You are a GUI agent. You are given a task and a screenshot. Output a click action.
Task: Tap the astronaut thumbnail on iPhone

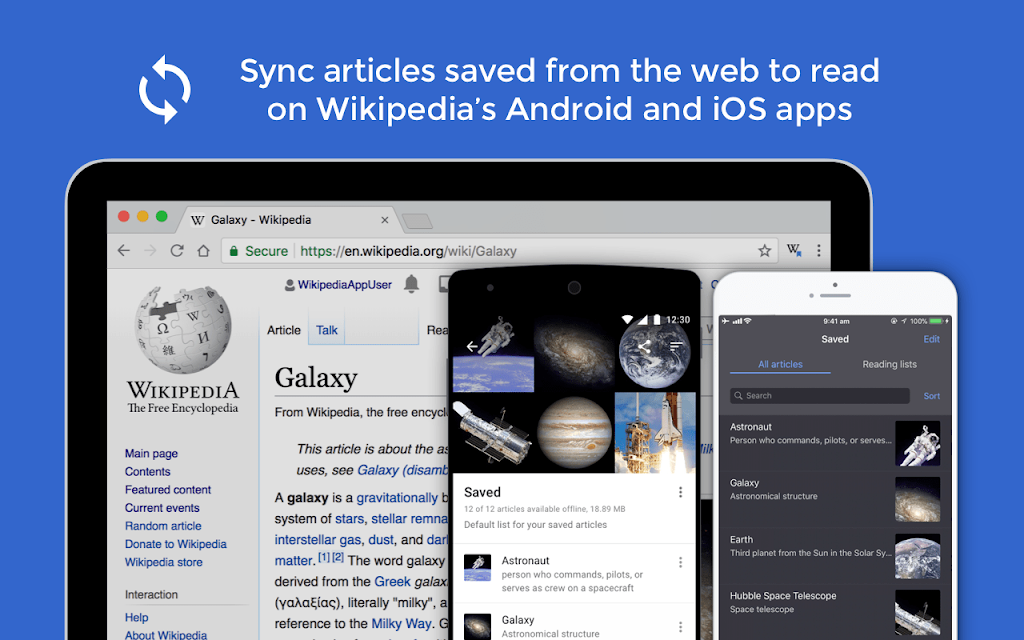(x=918, y=443)
